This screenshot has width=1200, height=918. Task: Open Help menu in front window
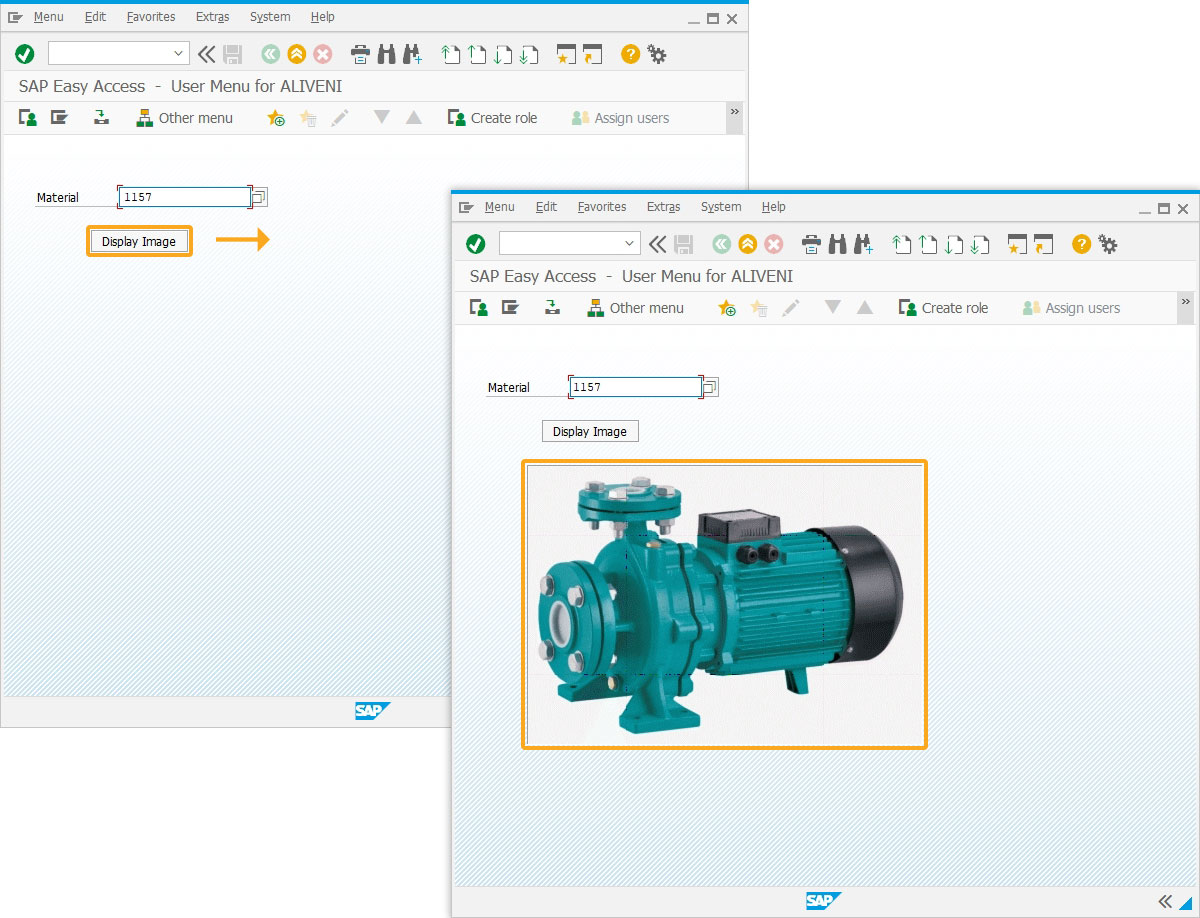(x=773, y=207)
